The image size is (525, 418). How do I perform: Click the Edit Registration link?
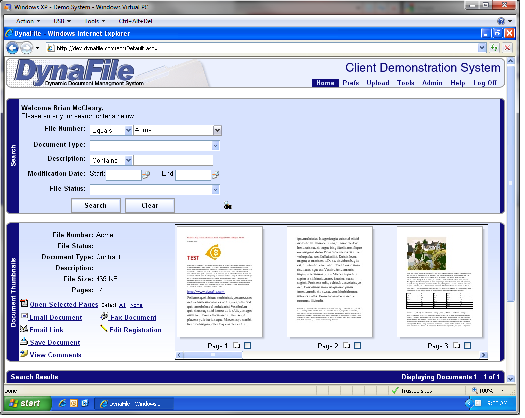[x=135, y=330]
